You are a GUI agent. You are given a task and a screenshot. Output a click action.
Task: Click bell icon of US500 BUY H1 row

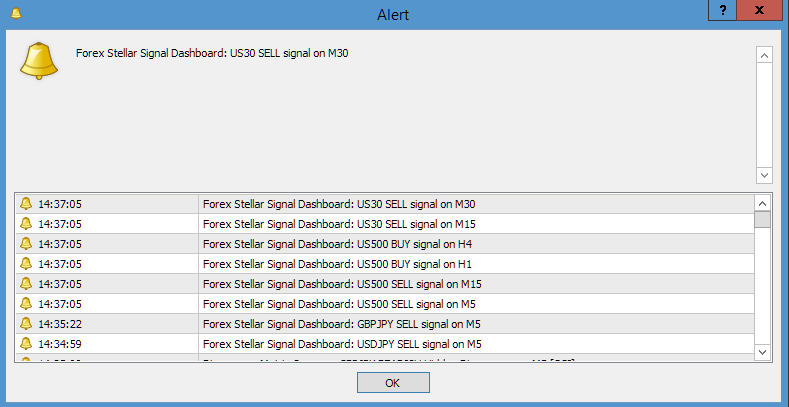pyautogui.click(x=26, y=264)
